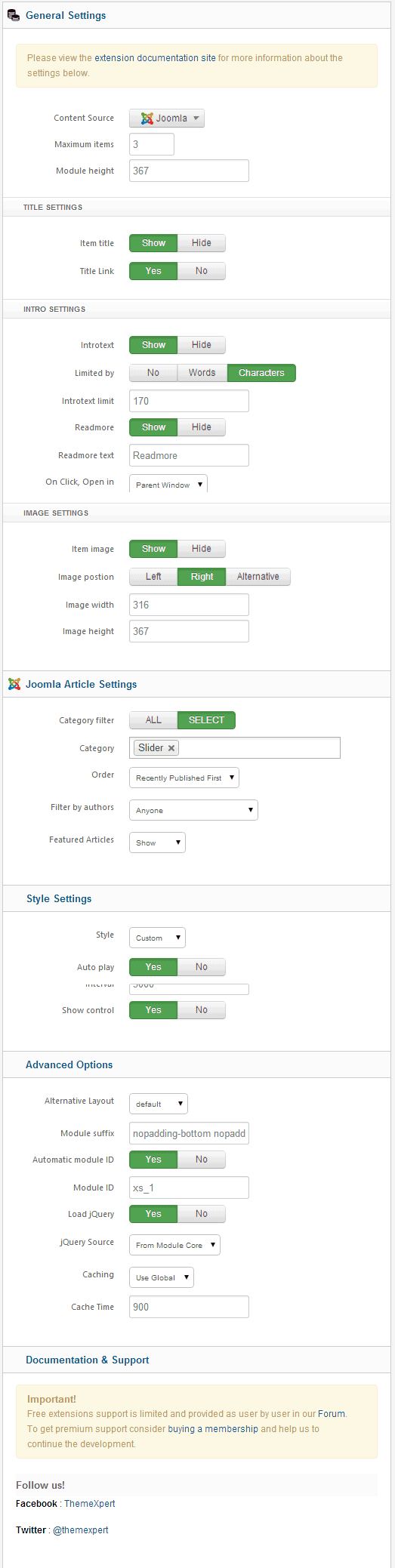Screen dimensions: 395x1568
Task: Set Item image to Show
Action: tap(153, 549)
